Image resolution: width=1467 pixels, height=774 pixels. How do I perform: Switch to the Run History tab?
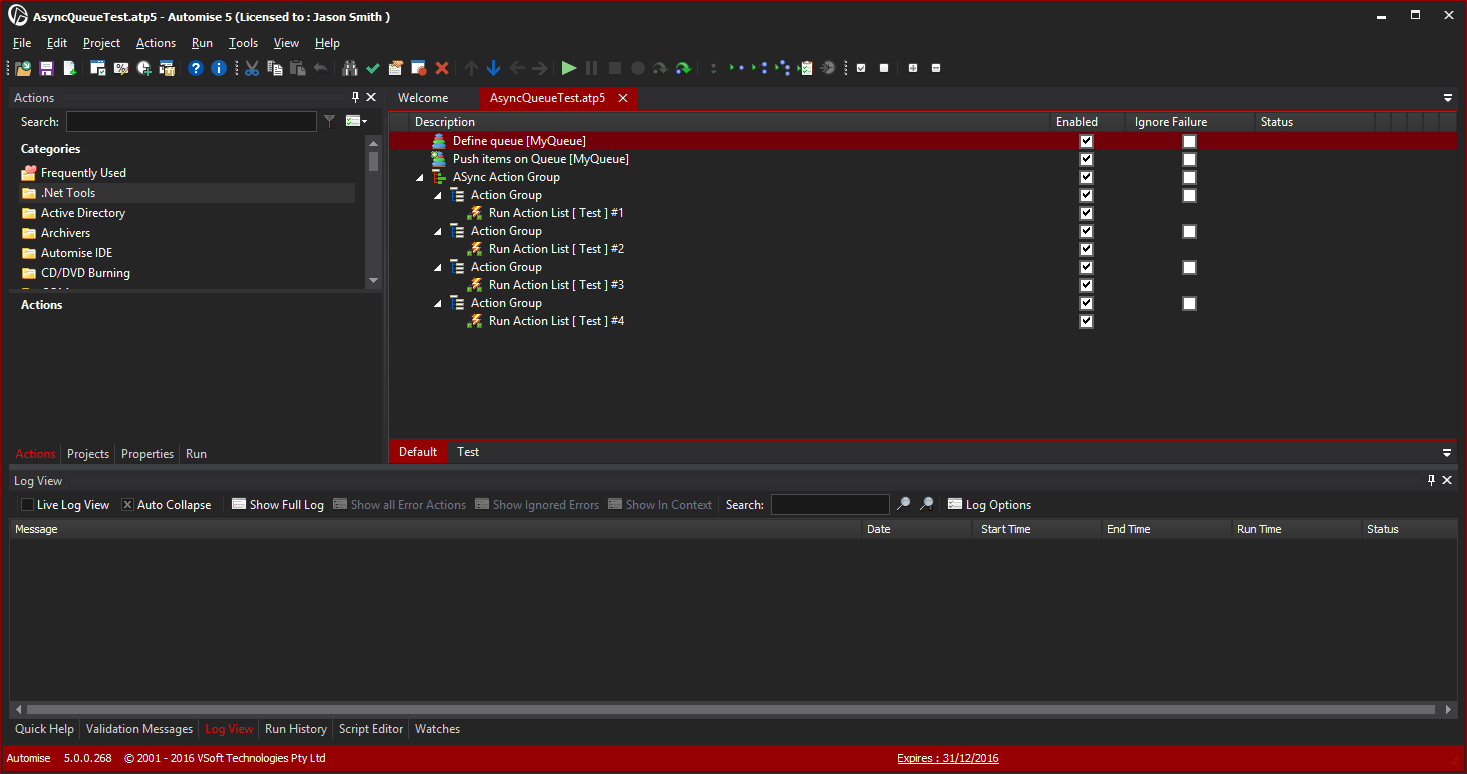coord(296,729)
